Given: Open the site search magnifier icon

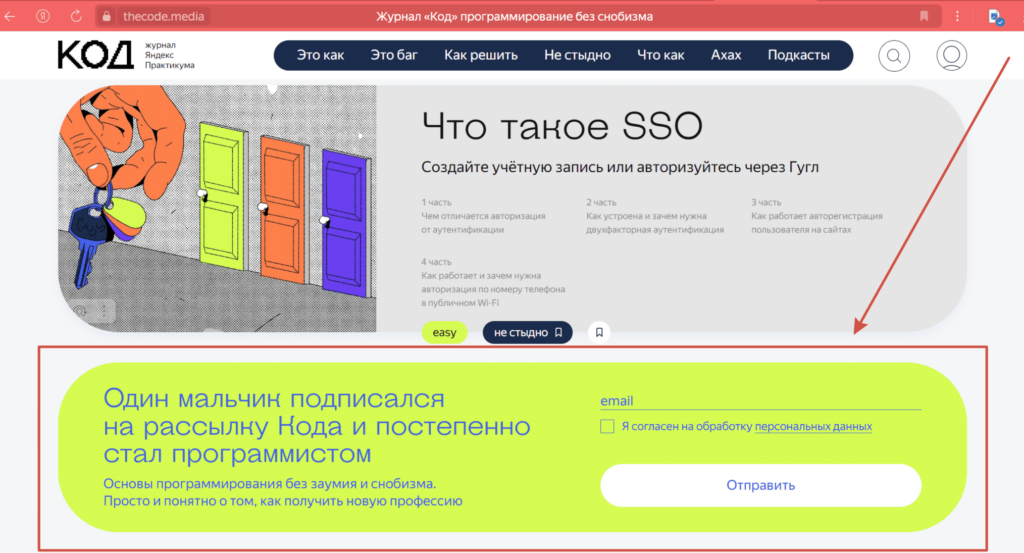Looking at the screenshot, I should (893, 56).
